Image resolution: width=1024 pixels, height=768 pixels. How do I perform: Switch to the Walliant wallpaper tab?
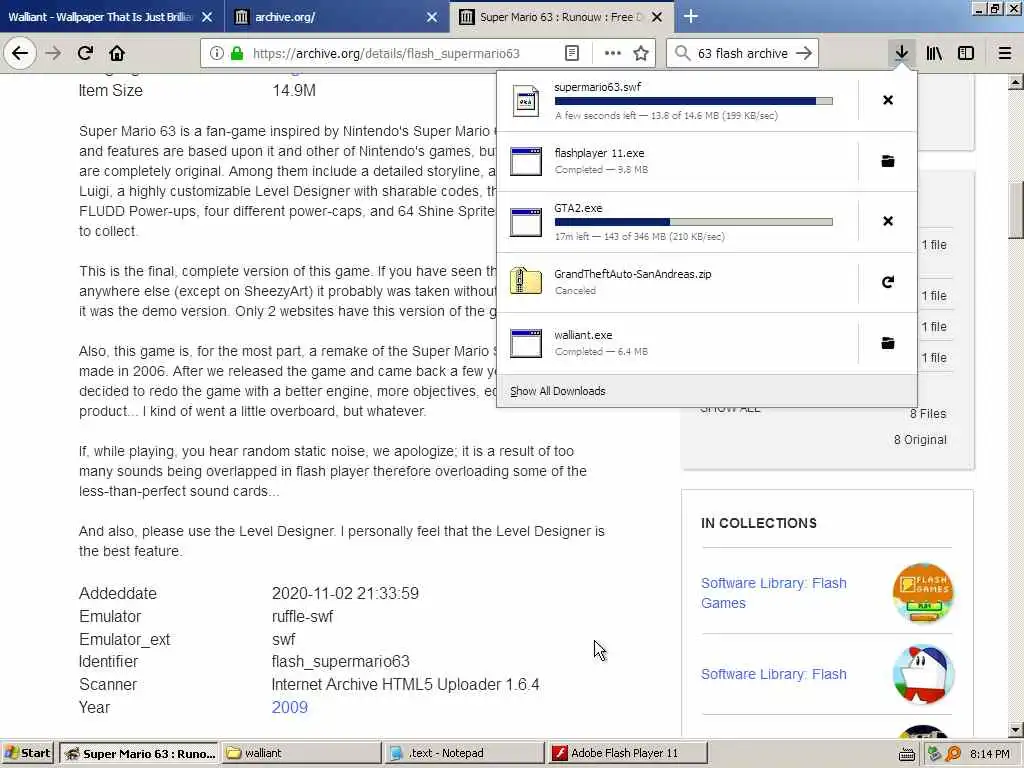tap(100, 17)
